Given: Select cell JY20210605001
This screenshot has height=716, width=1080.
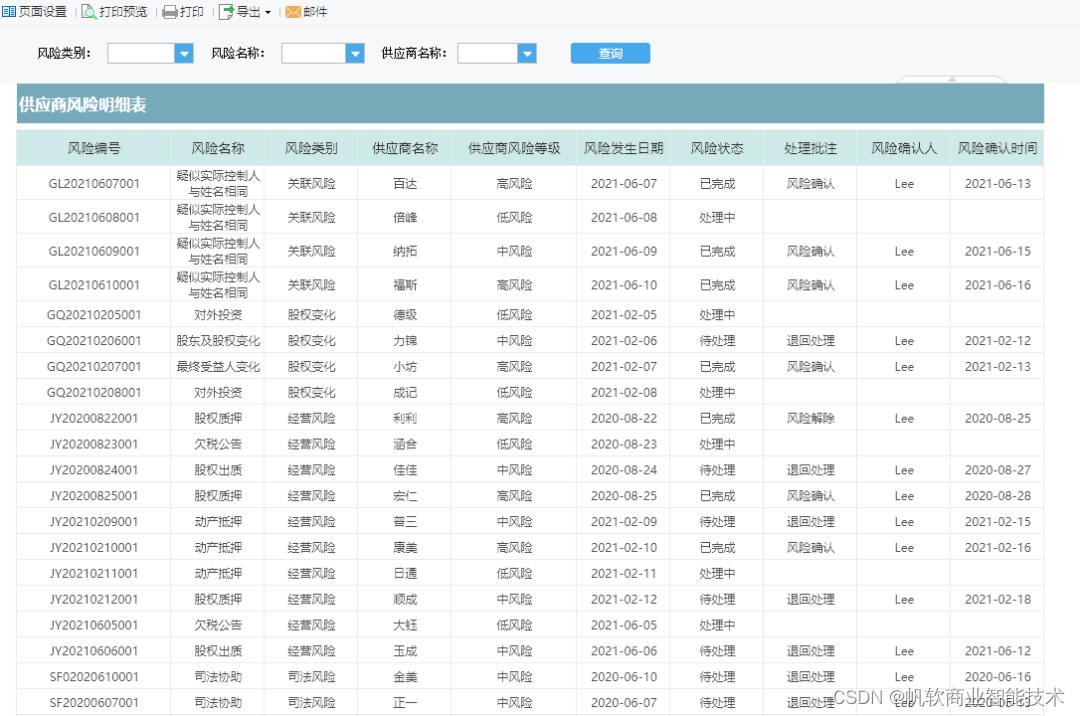Looking at the screenshot, I should point(94,625).
